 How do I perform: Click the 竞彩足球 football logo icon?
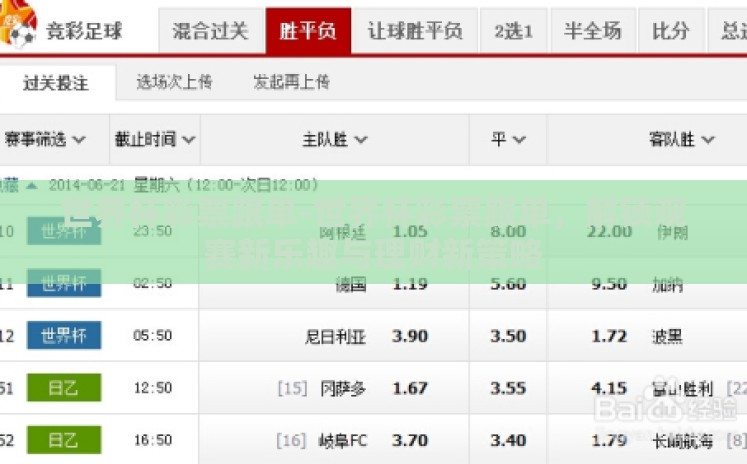pos(18,24)
